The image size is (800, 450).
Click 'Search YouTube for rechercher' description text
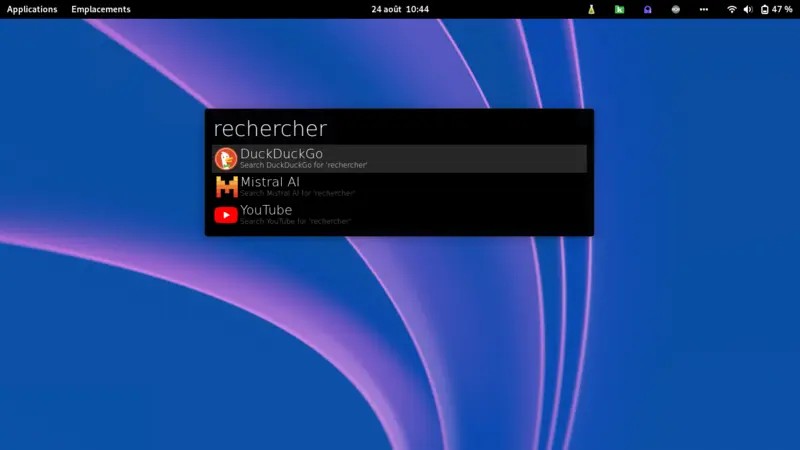tap(296, 220)
